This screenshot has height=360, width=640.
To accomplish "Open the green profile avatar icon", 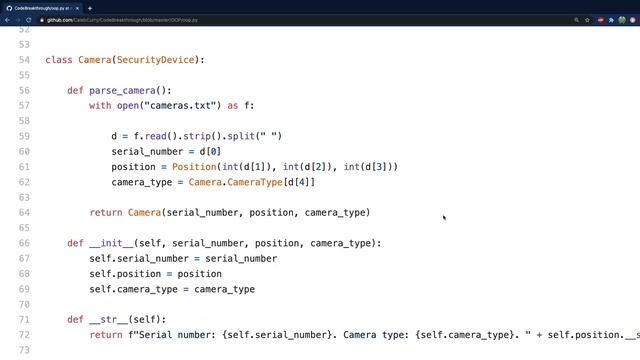I will [x=622, y=20].
